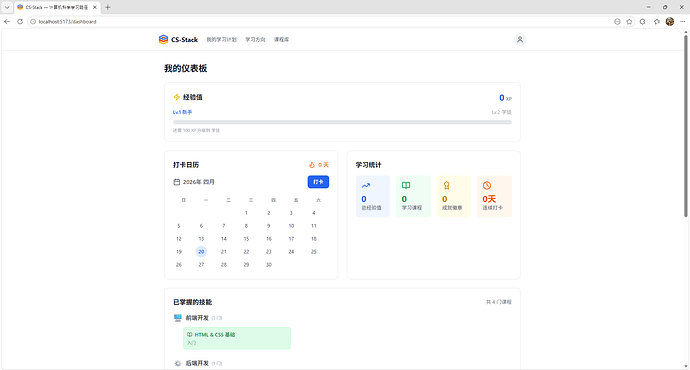Click the site info icon in address bar
The height and width of the screenshot is (370, 690).
click(x=33, y=22)
